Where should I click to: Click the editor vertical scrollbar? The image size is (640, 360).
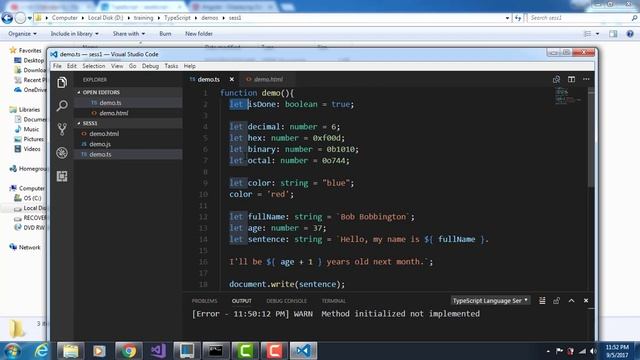(x=591, y=139)
